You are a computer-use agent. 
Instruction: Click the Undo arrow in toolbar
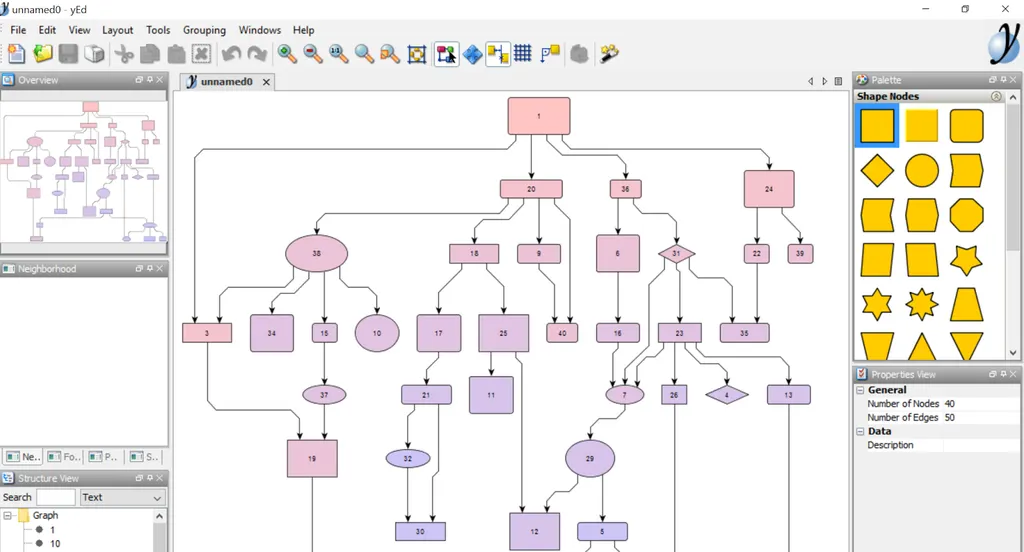[x=231, y=54]
